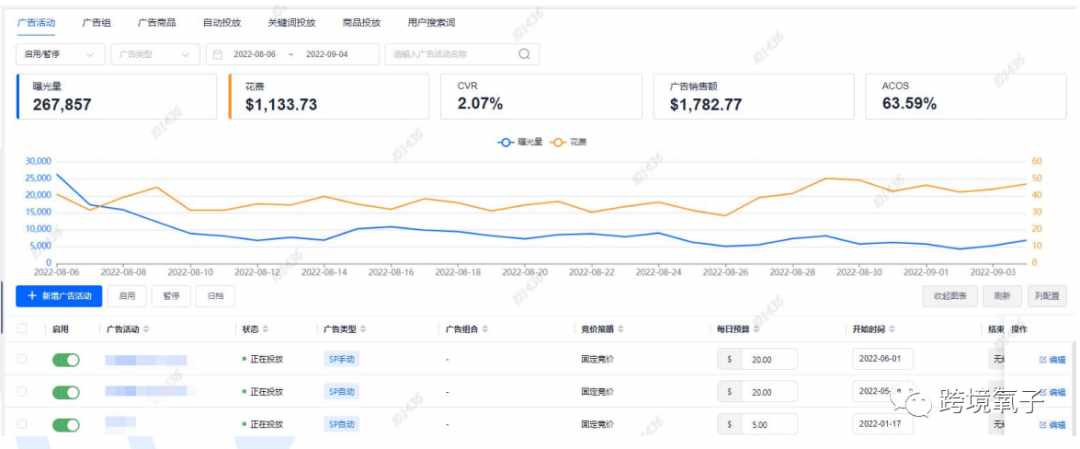Screen dimensions: 1080x449
Task: Switch to the 广告商品 tab
Action: (157, 22)
